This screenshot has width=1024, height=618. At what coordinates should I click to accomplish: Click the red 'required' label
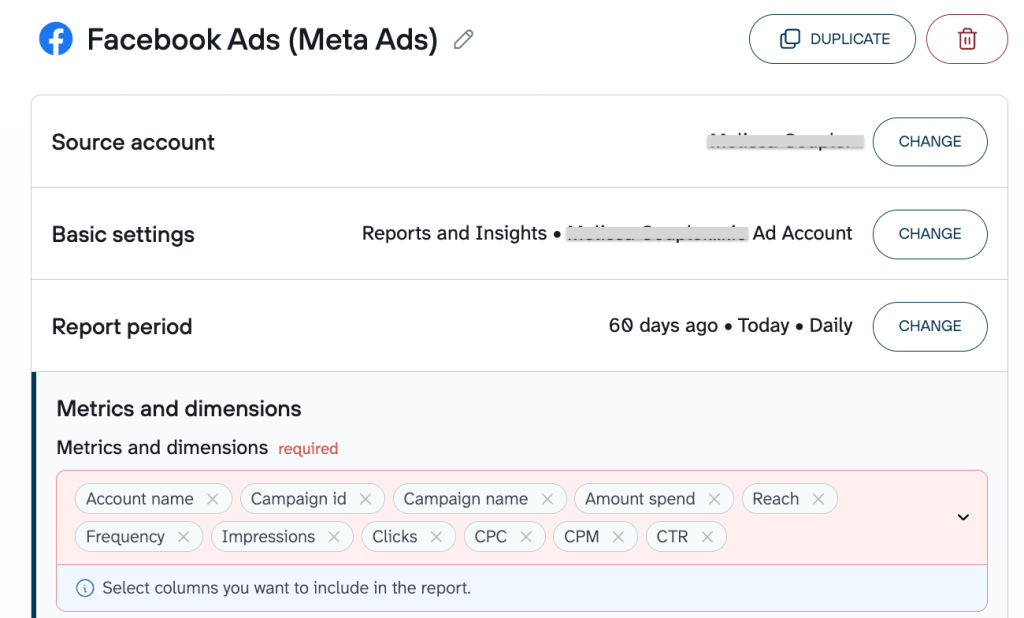coord(308,449)
